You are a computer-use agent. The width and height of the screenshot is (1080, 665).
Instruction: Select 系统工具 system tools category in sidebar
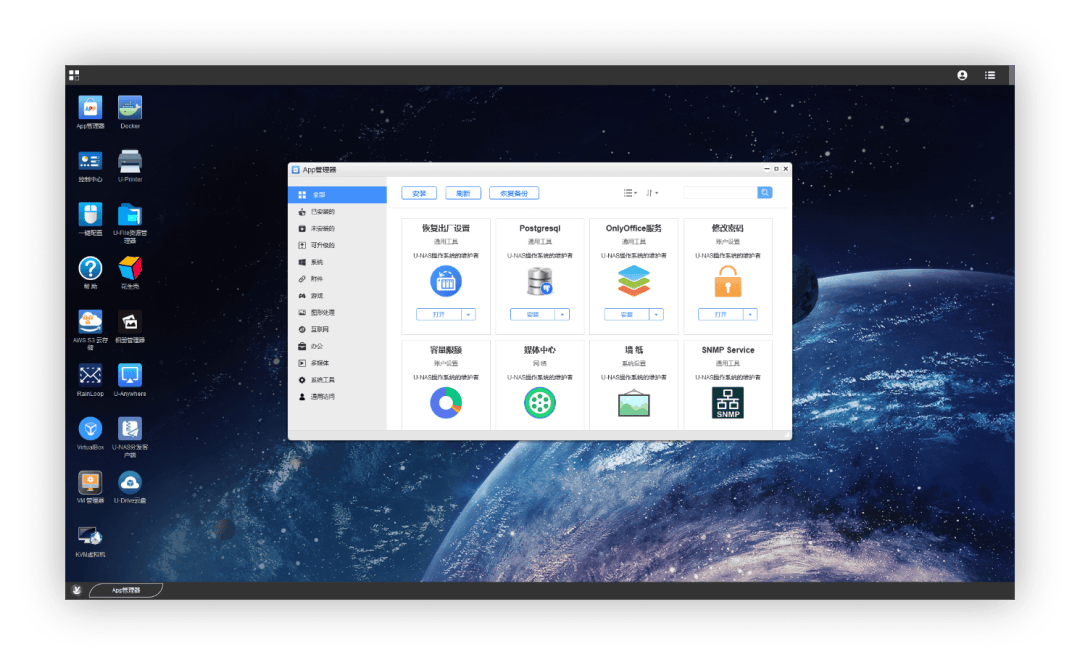pyautogui.click(x=338, y=380)
